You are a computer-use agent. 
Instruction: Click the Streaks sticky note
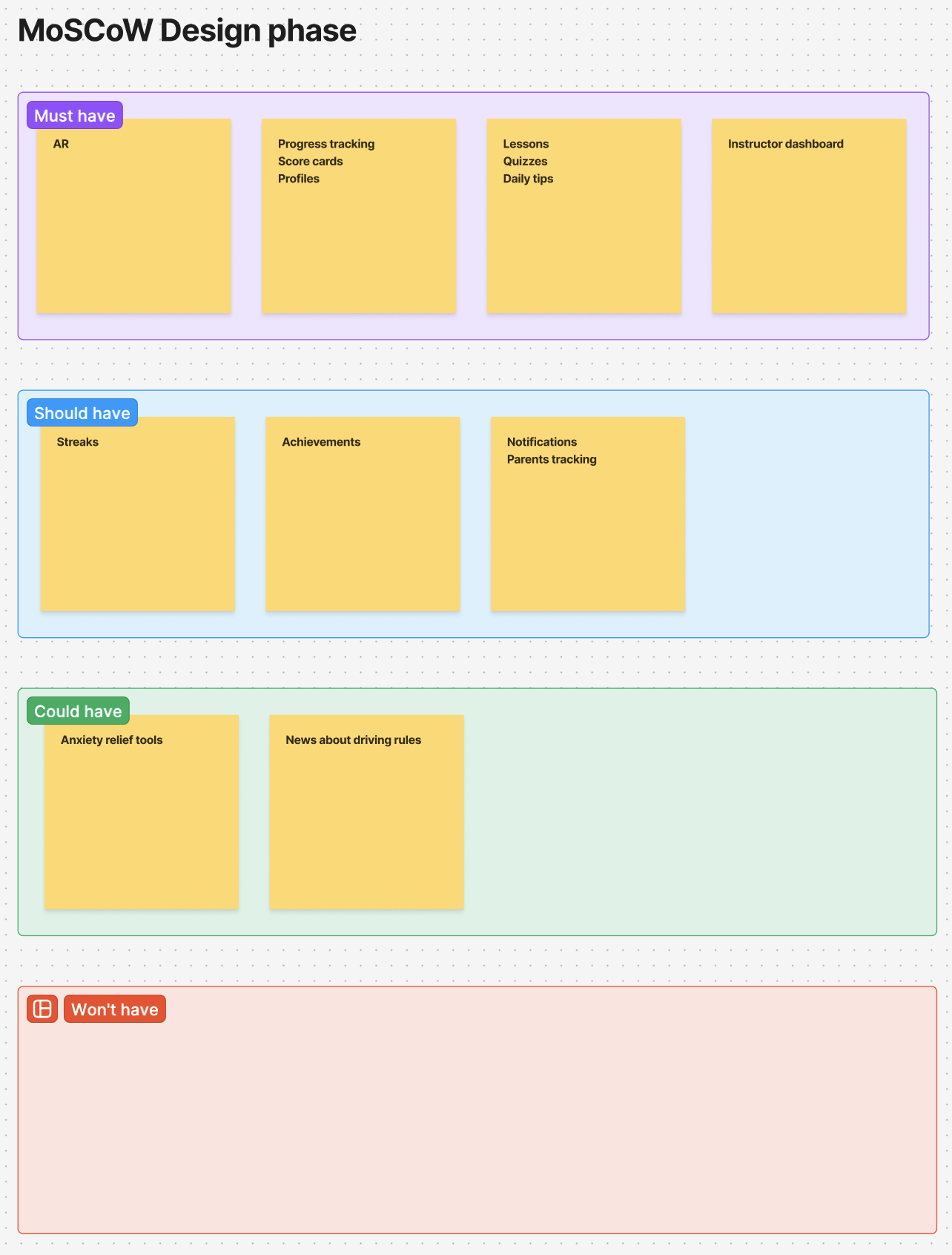(138, 519)
